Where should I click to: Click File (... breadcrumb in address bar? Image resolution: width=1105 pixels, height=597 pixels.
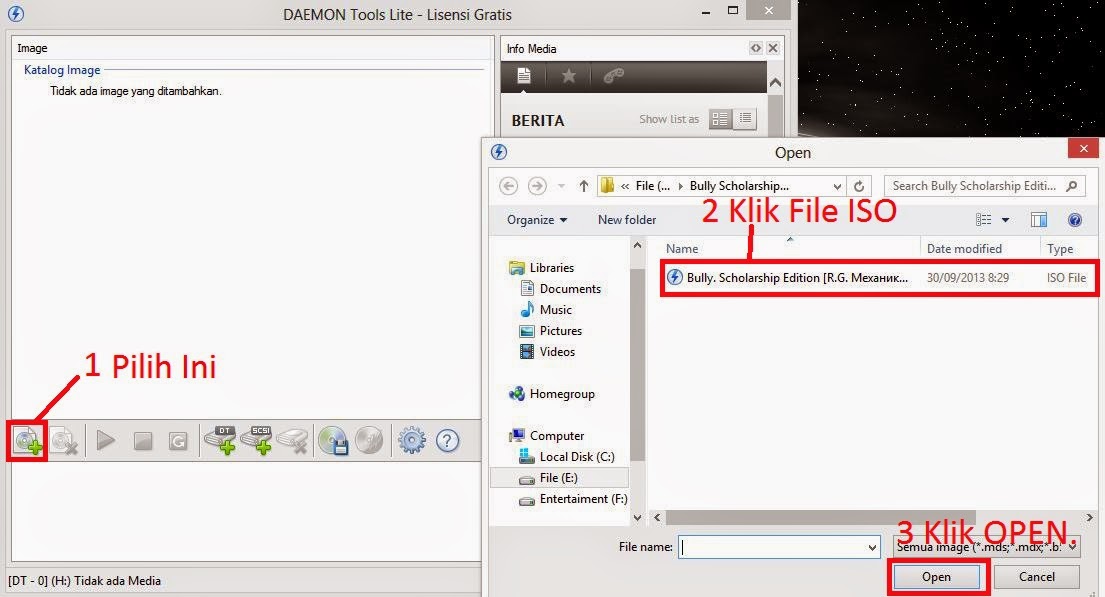pos(653,185)
